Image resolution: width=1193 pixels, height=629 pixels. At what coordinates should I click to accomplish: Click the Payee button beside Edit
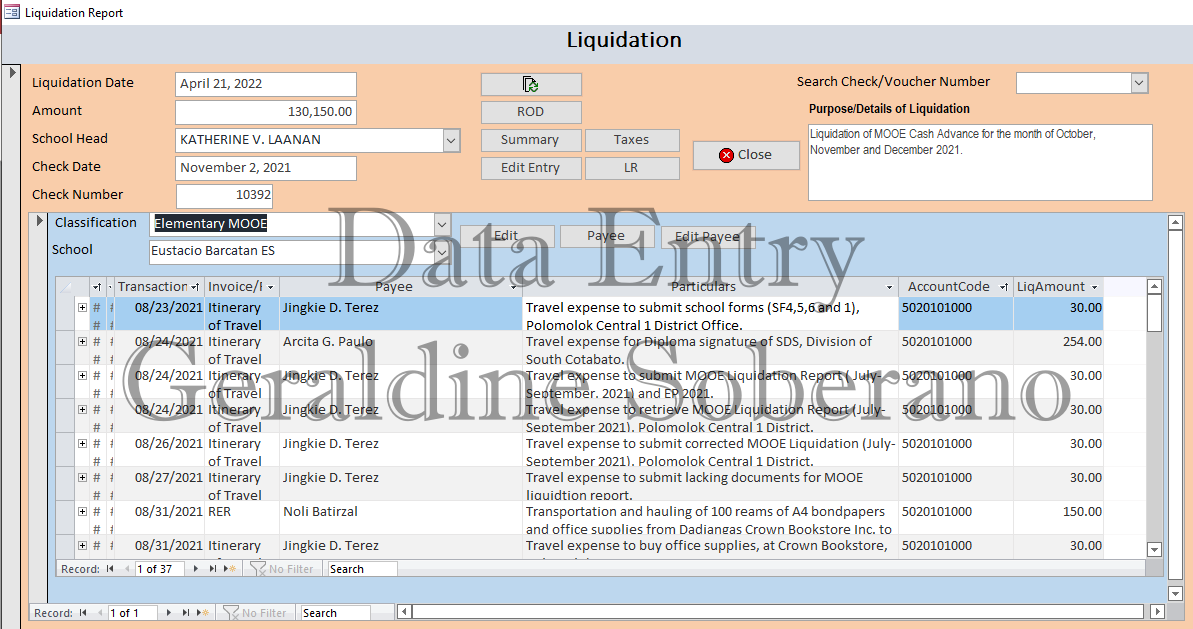606,237
